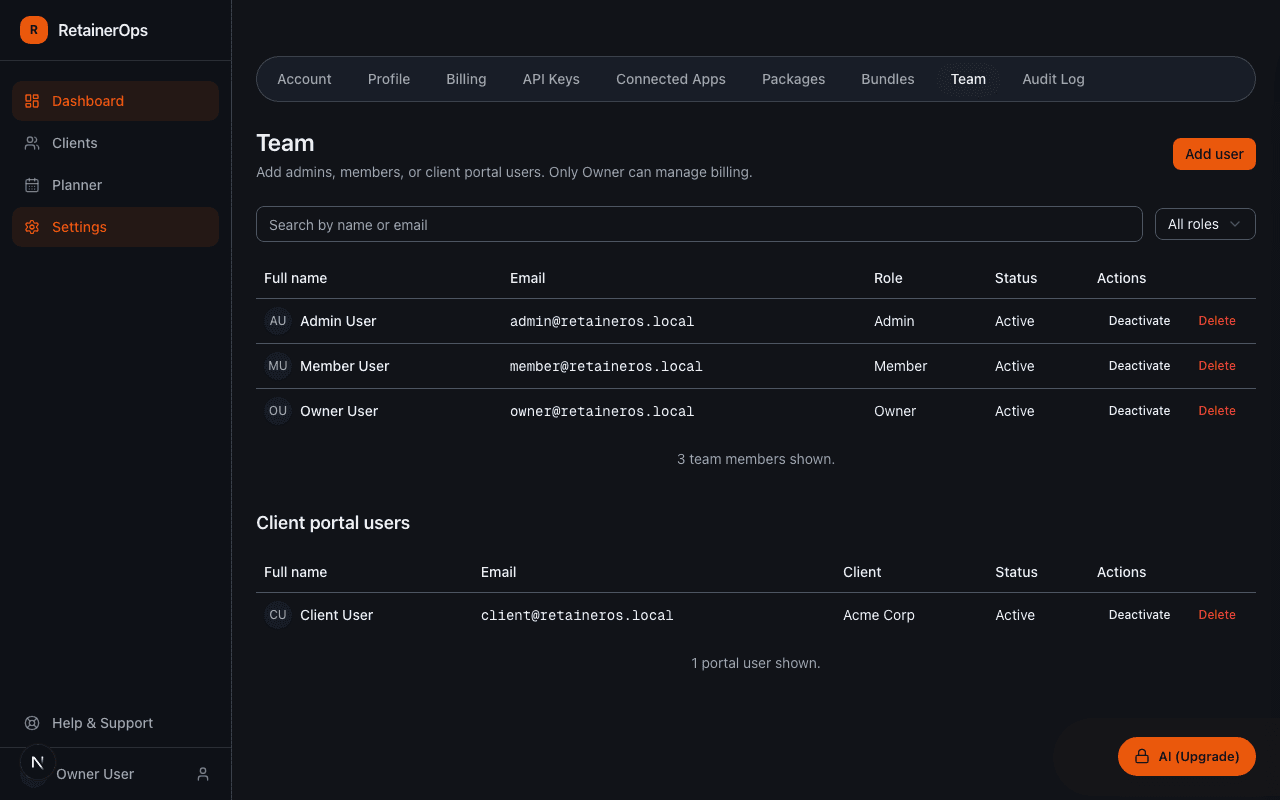The width and height of the screenshot is (1280, 800).
Task: Click the Role column header
Action: pyautogui.click(x=888, y=278)
